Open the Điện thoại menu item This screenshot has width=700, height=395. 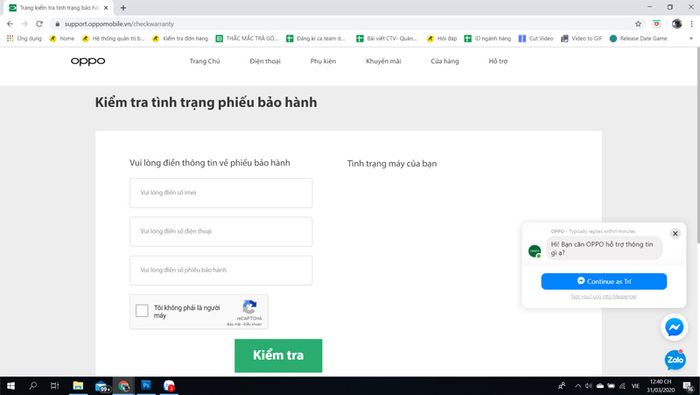click(265, 61)
